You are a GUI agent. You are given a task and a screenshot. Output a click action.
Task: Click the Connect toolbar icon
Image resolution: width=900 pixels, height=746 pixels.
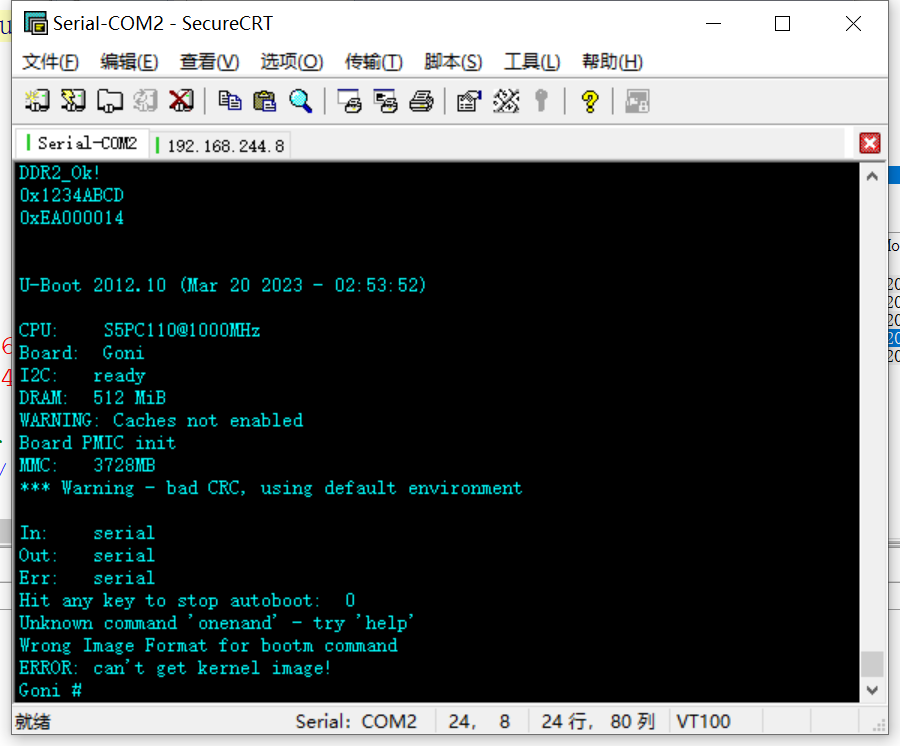click(x=37, y=101)
